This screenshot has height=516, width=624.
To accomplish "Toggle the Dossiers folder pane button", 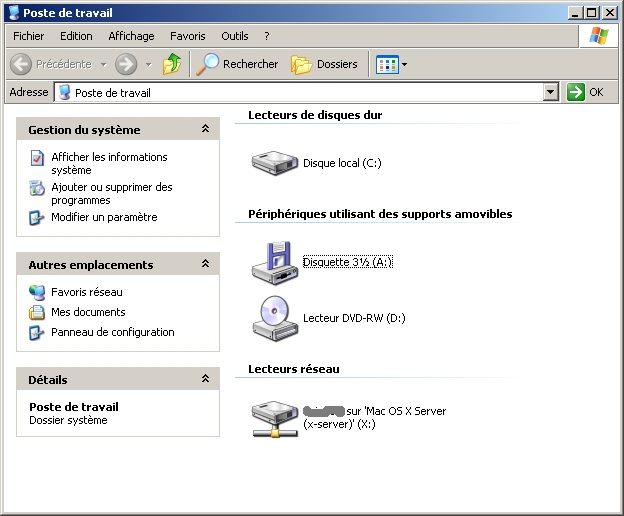I will click(324, 64).
